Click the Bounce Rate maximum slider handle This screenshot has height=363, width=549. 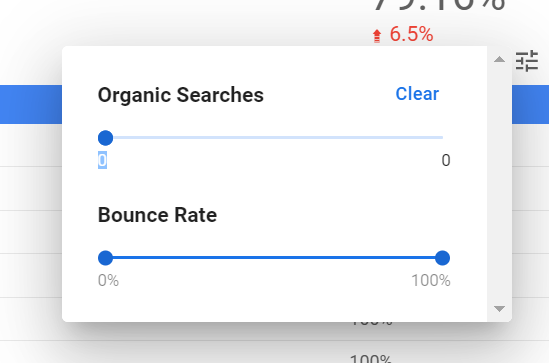coord(442,258)
